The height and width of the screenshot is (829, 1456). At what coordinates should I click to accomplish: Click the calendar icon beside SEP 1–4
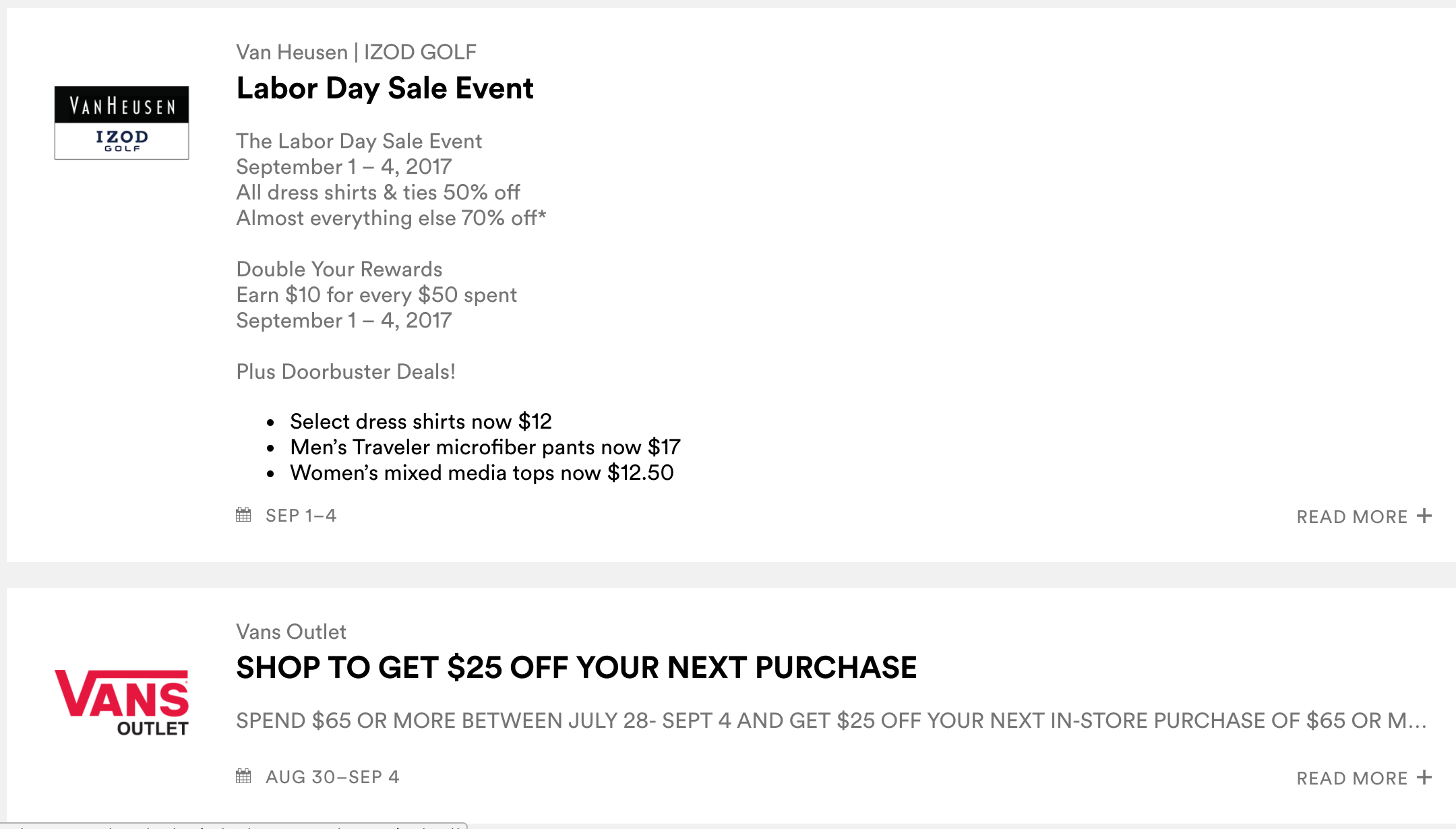tap(243, 515)
